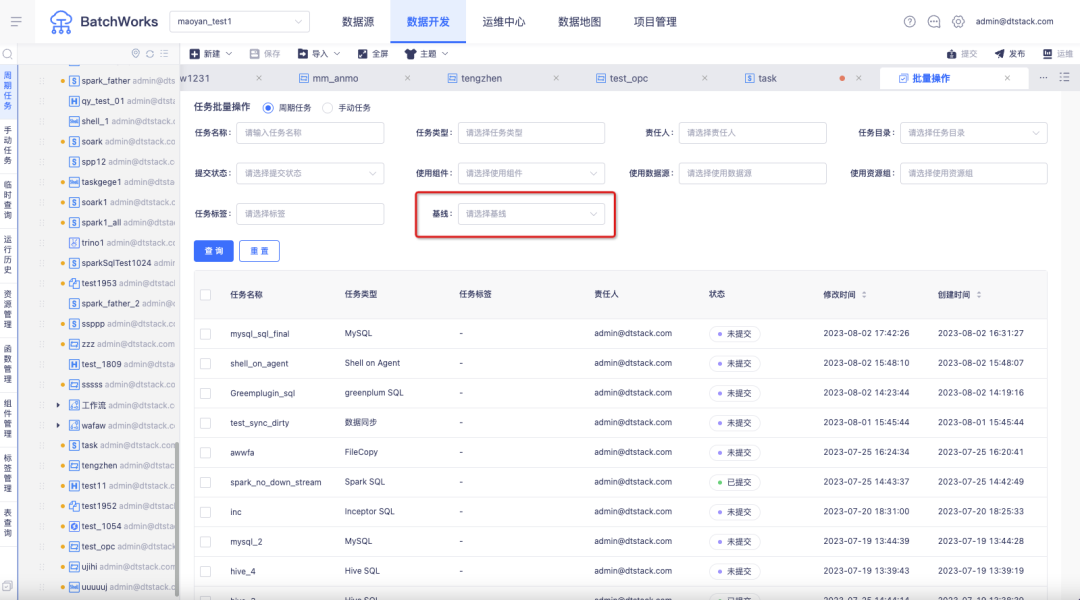
Task: Check the box for mysql_sql_final row
Action: (x=206, y=333)
